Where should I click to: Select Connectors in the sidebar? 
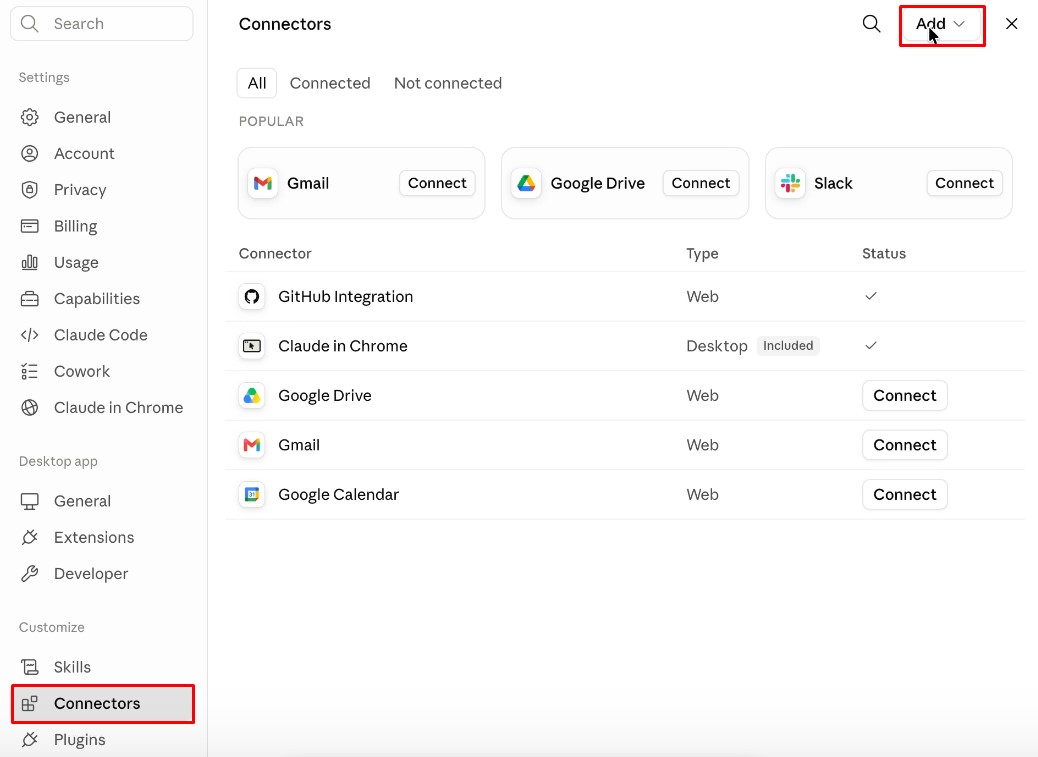click(103, 704)
